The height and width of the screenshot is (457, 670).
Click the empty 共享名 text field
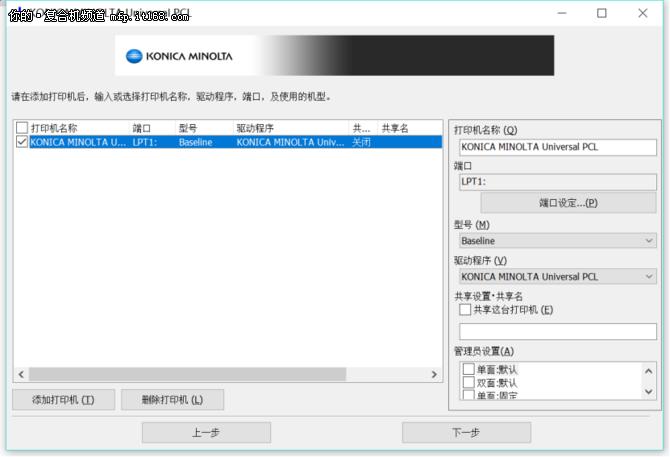558,331
